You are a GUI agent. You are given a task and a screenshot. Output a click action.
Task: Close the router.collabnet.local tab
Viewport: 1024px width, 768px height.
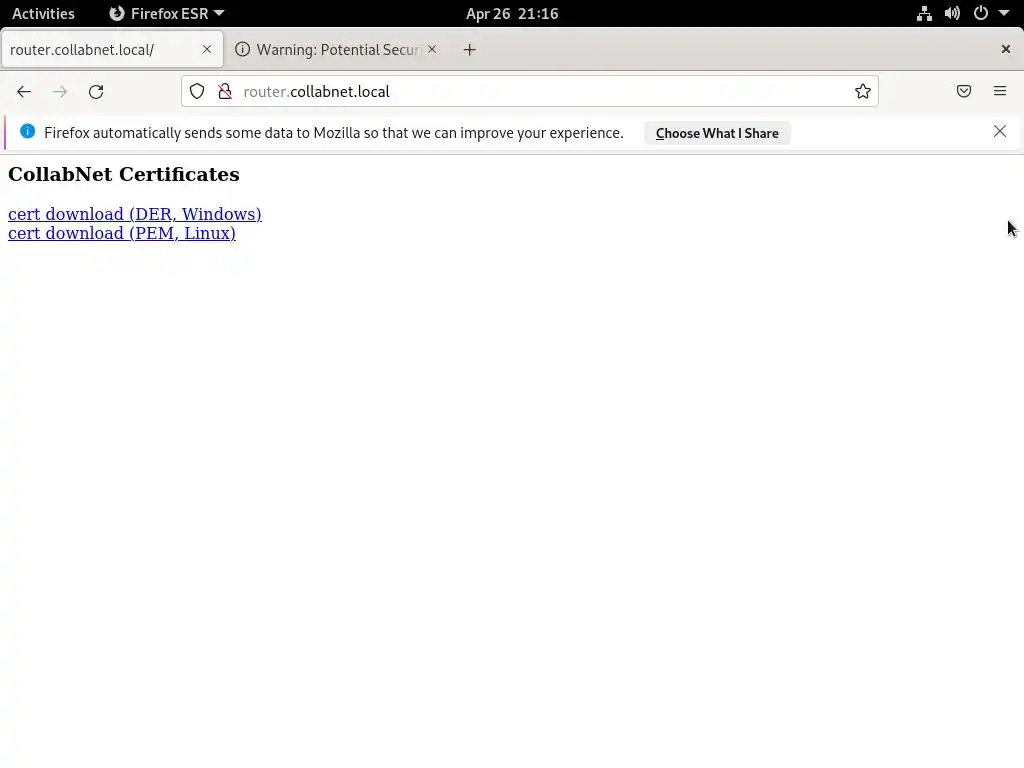pos(207,49)
